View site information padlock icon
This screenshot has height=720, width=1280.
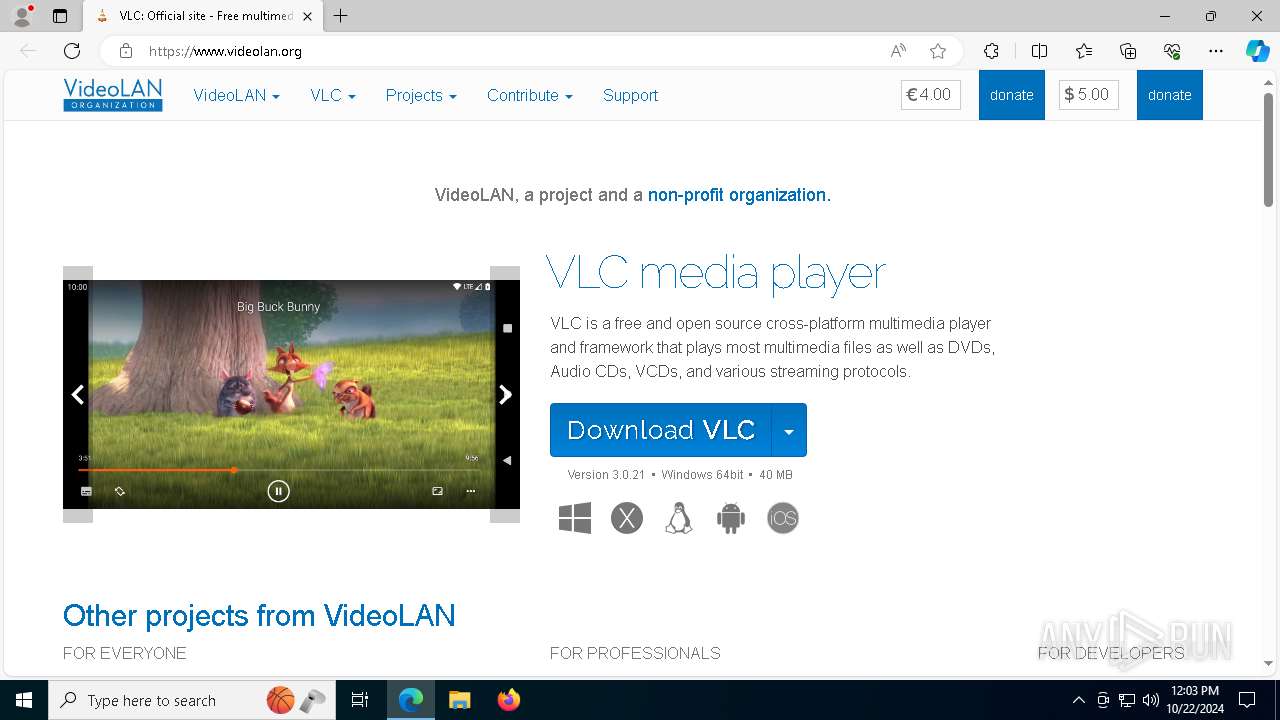point(126,51)
